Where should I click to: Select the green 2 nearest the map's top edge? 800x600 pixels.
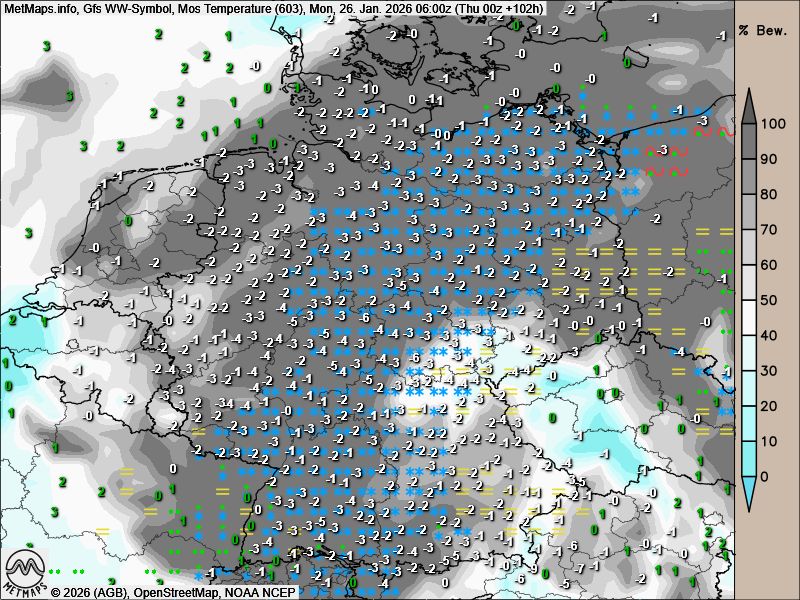click(x=158, y=34)
